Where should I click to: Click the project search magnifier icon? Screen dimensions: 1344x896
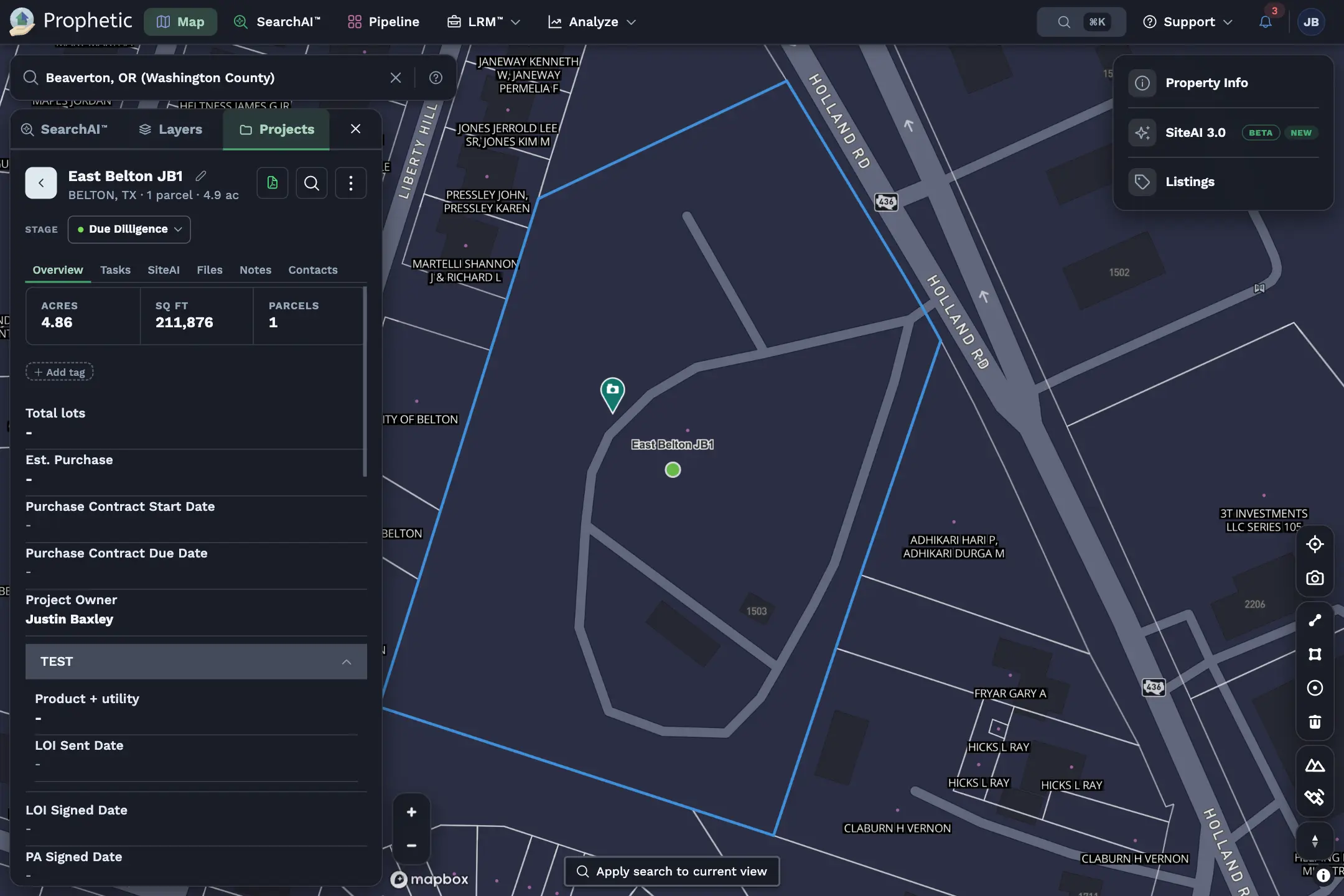point(312,183)
